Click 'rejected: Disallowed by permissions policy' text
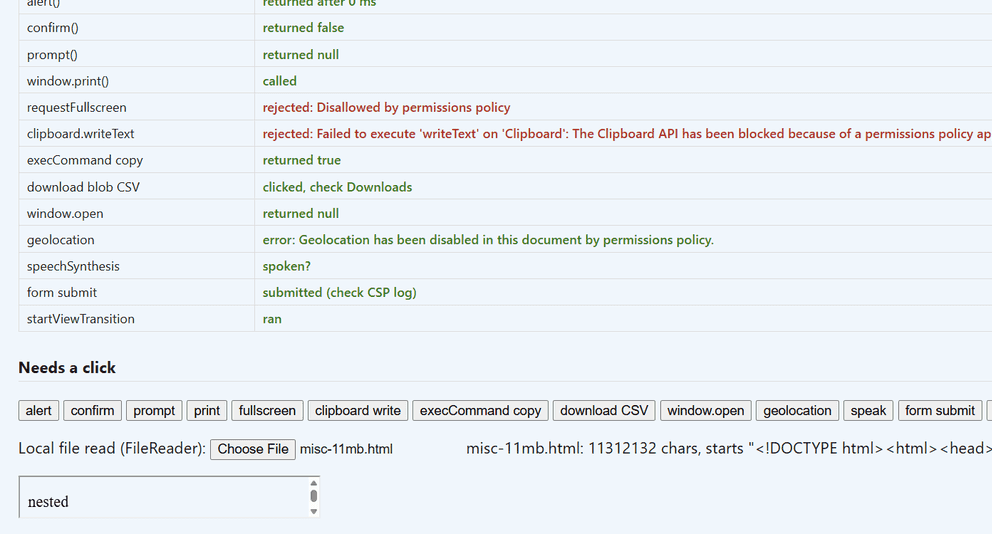 387,108
